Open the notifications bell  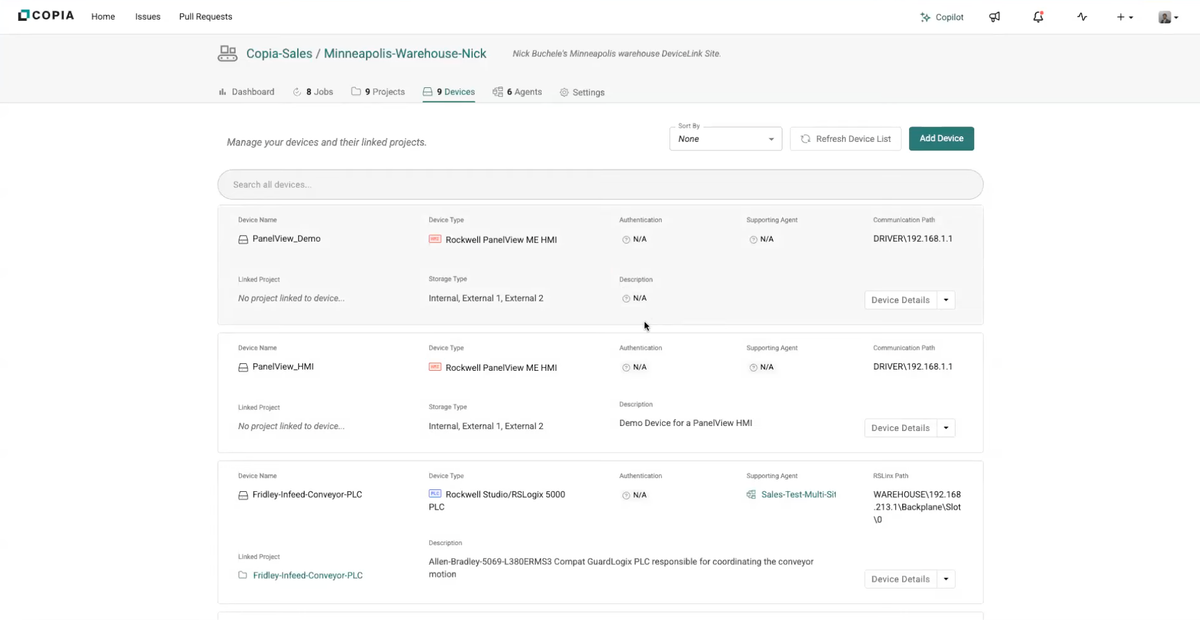pyautogui.click(x=1038, y=17)
